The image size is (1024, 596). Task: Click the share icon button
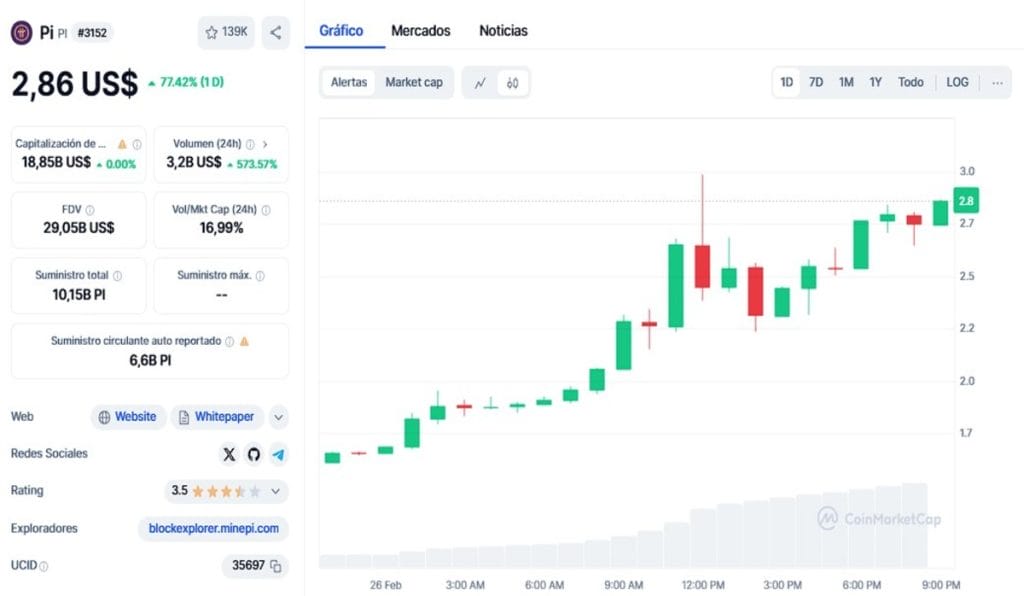point(276,32)
